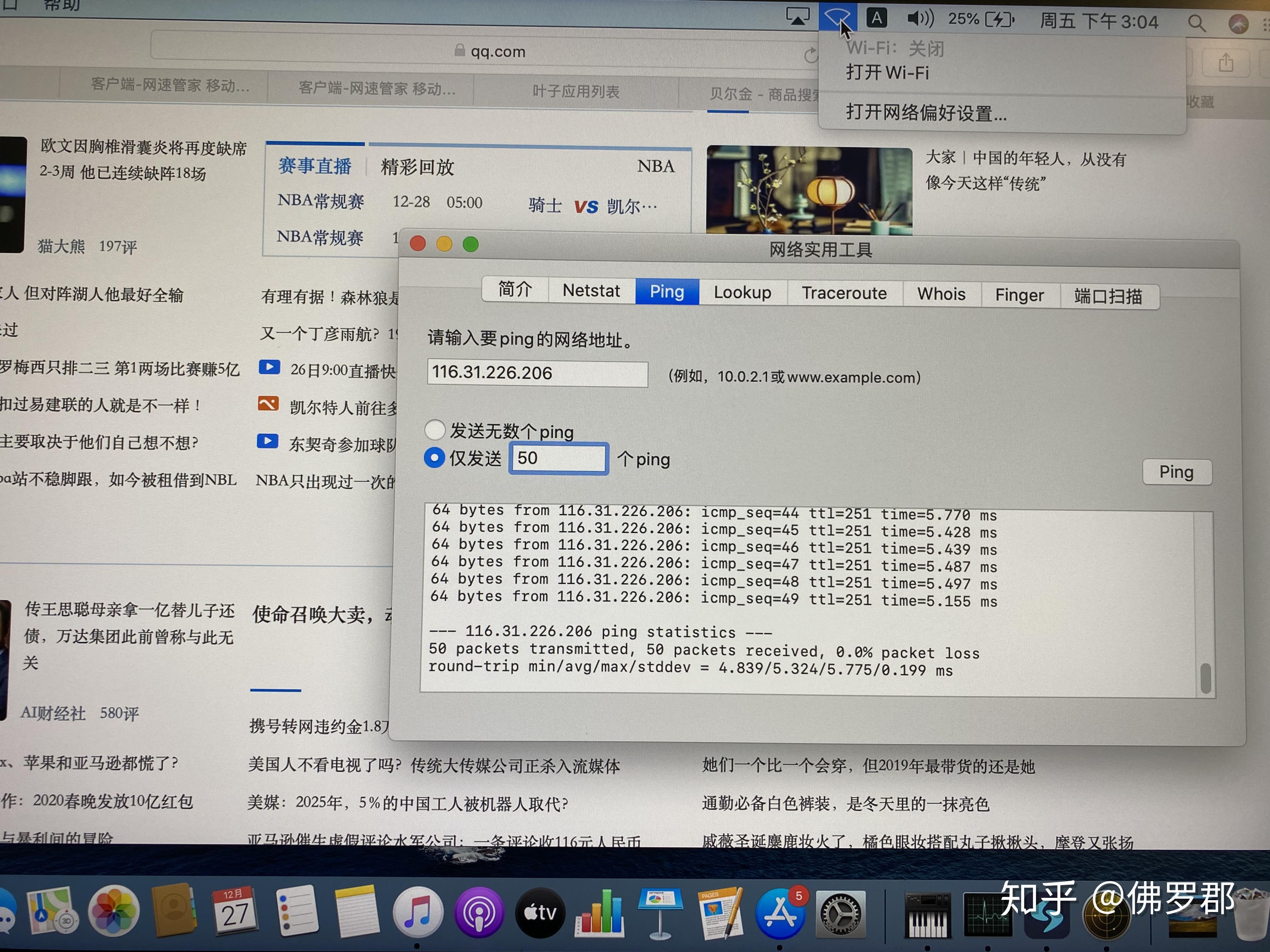Open App Store with 5 badge

[781, 914]
